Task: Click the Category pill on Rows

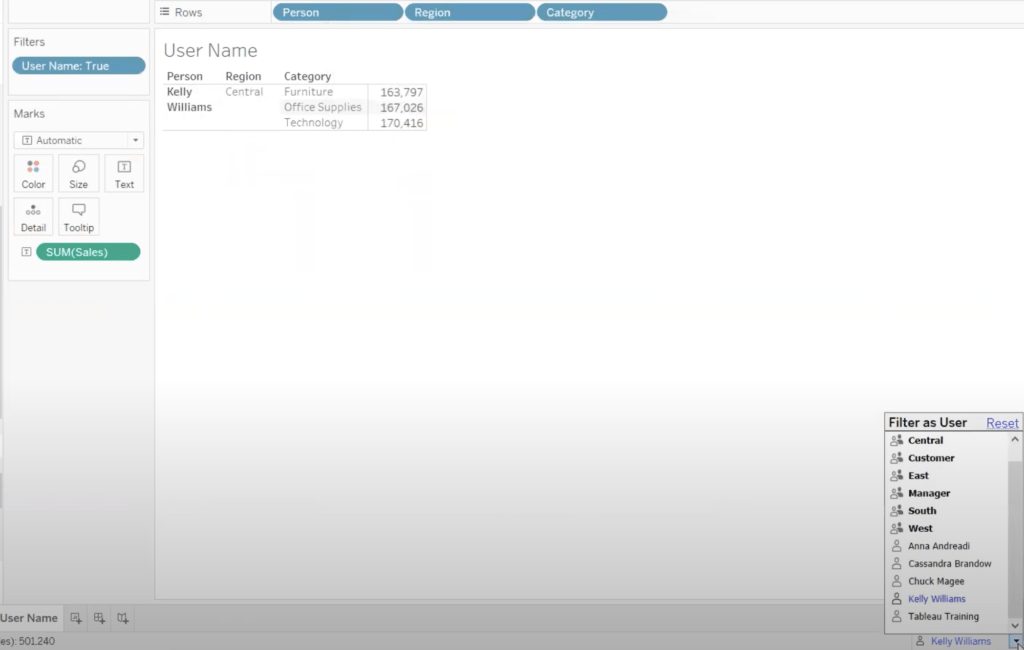Action: tap(601, 12)
